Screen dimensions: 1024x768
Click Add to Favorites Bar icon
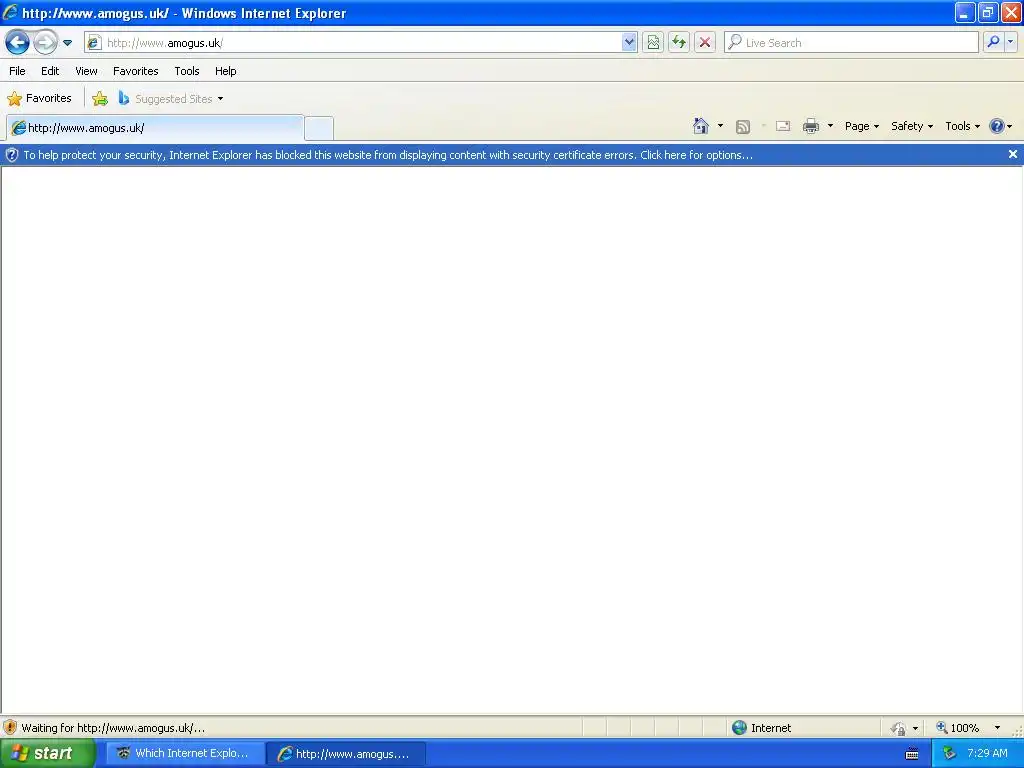[x=100, y=99]
